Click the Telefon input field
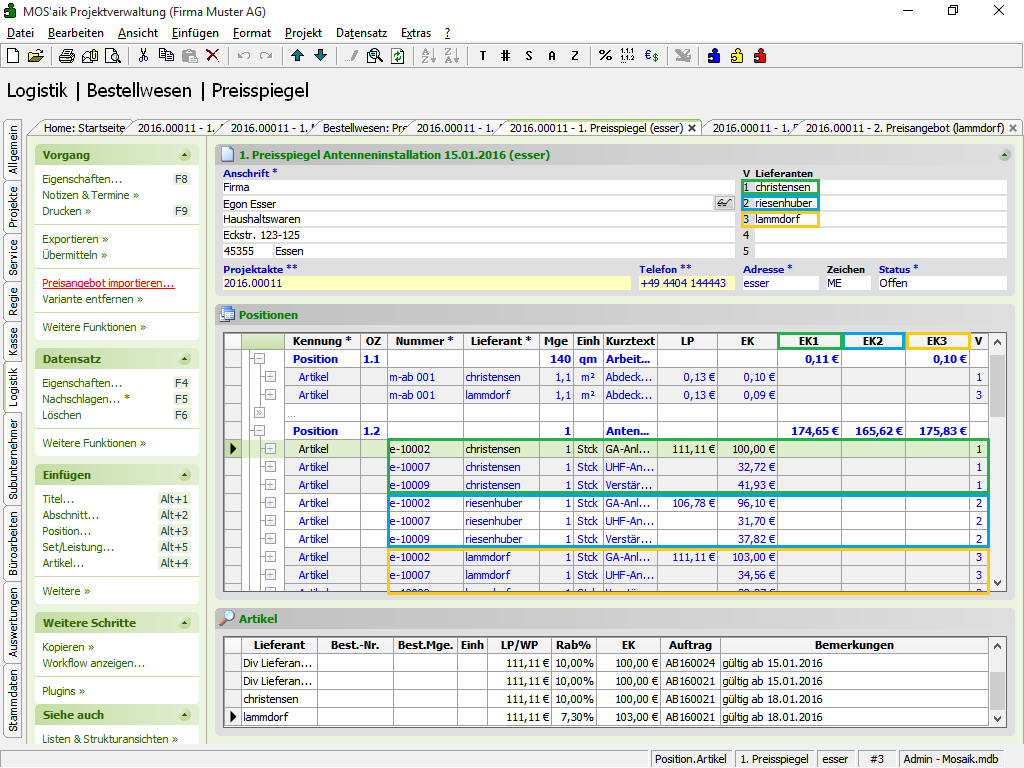This screenshot has height=768, width=1024. 686,283
